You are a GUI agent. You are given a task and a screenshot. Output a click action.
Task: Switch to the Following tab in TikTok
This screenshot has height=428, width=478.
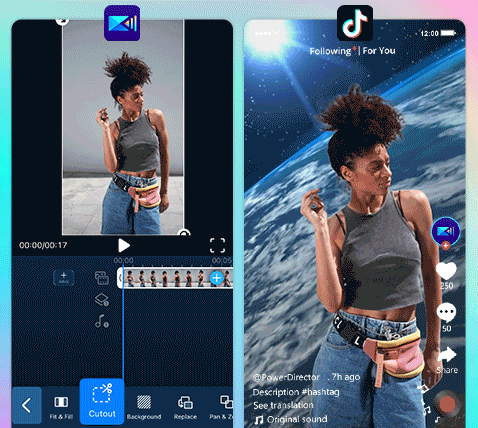[x=330, y=51]
